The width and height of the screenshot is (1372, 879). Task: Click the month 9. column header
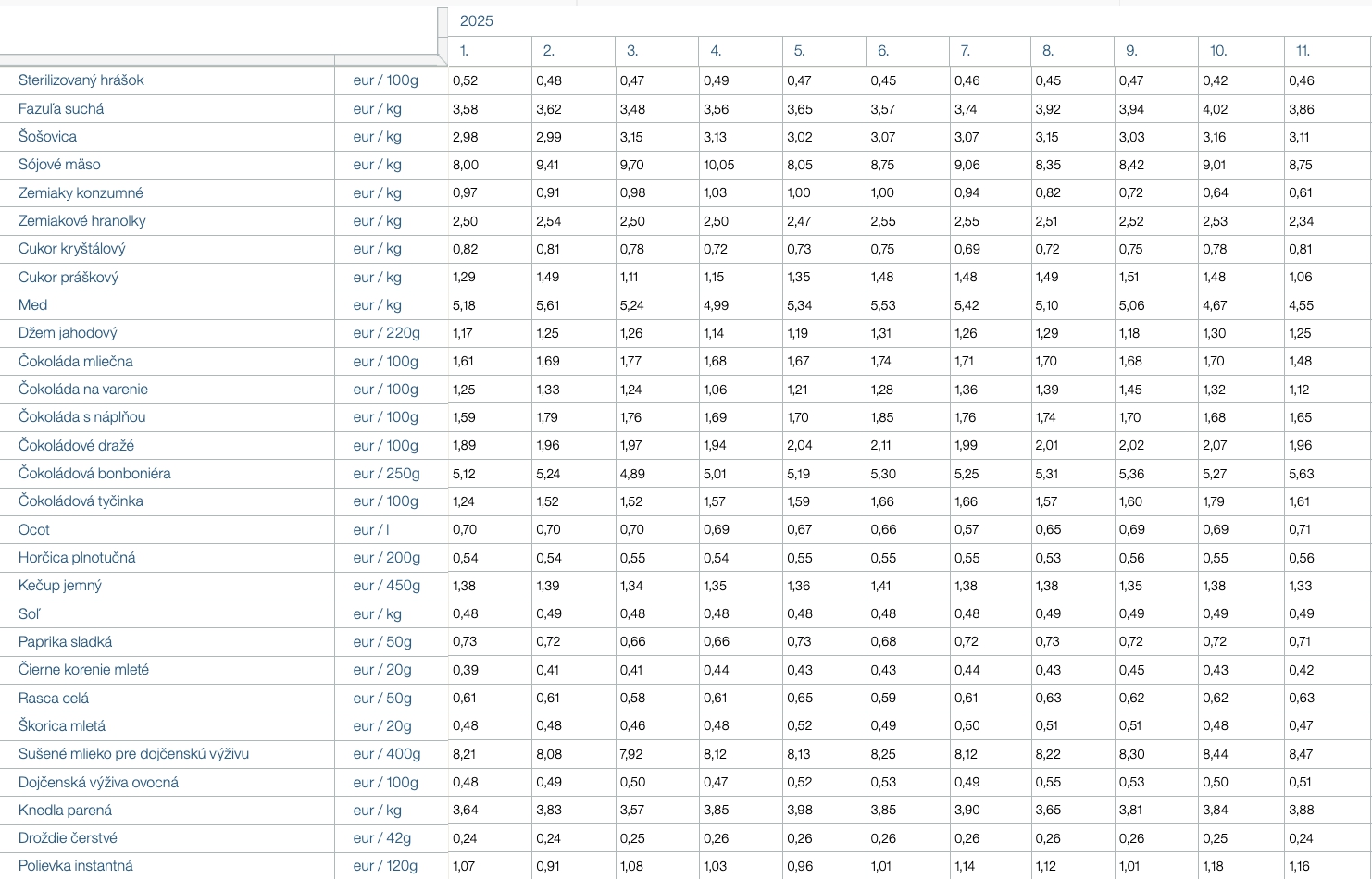point(1131,51)
